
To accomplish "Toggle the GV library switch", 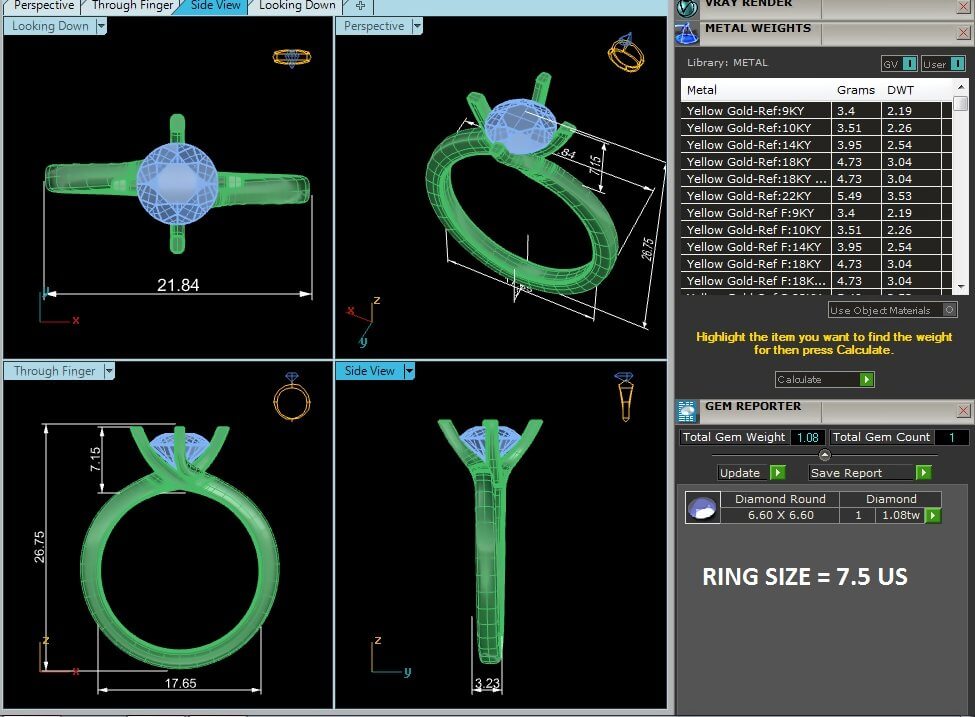I will pos(909,64).
